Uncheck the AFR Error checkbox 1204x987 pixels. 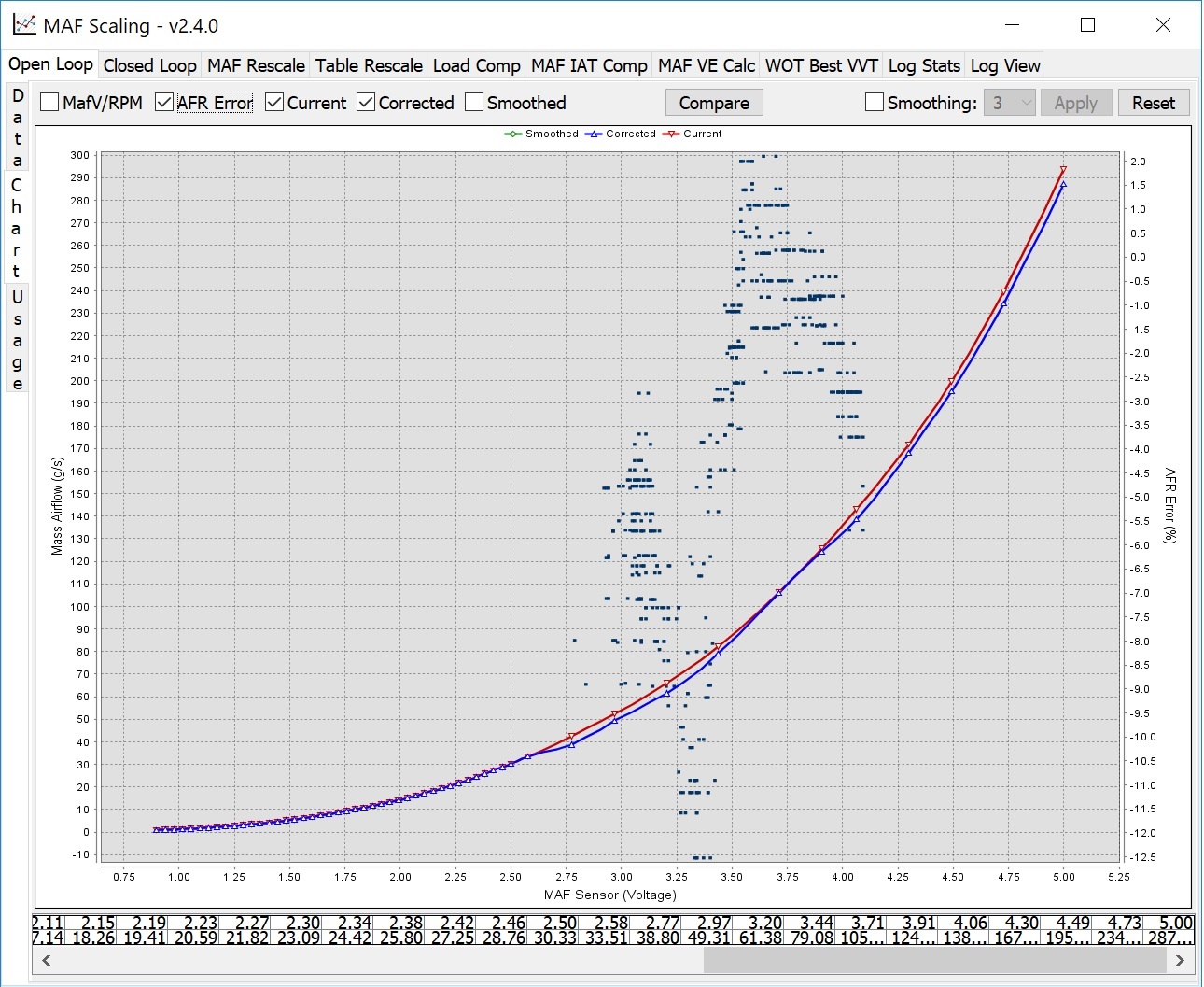[164, 103]
